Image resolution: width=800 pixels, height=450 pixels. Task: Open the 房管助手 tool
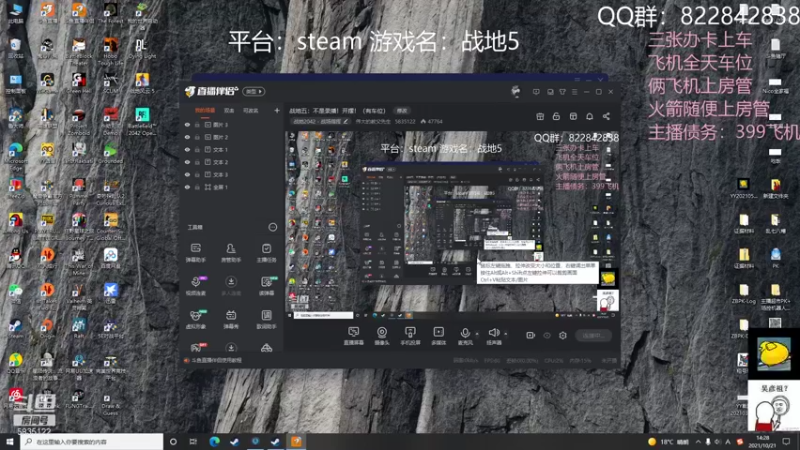coord(231,253)
